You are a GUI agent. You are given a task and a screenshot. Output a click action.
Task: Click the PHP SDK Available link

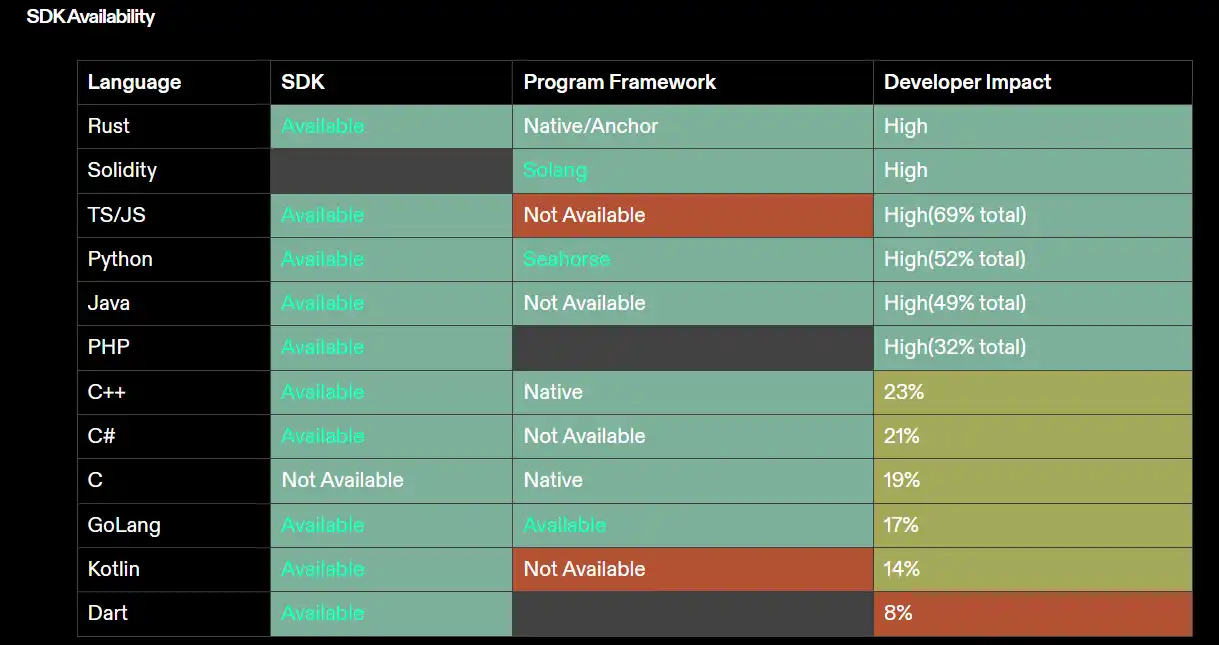tap(322, 347)
